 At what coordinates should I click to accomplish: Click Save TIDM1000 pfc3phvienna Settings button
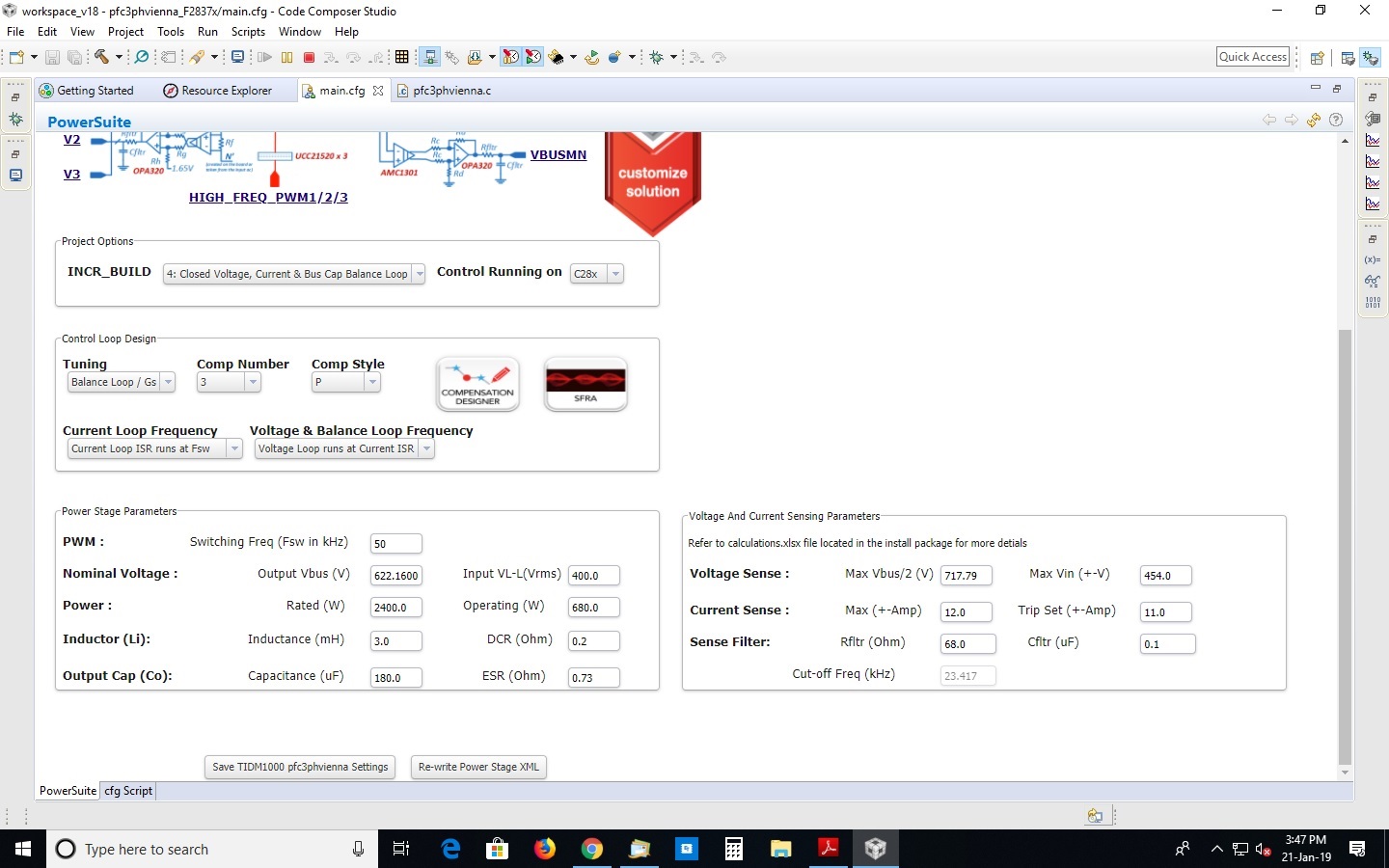point(300,767)
